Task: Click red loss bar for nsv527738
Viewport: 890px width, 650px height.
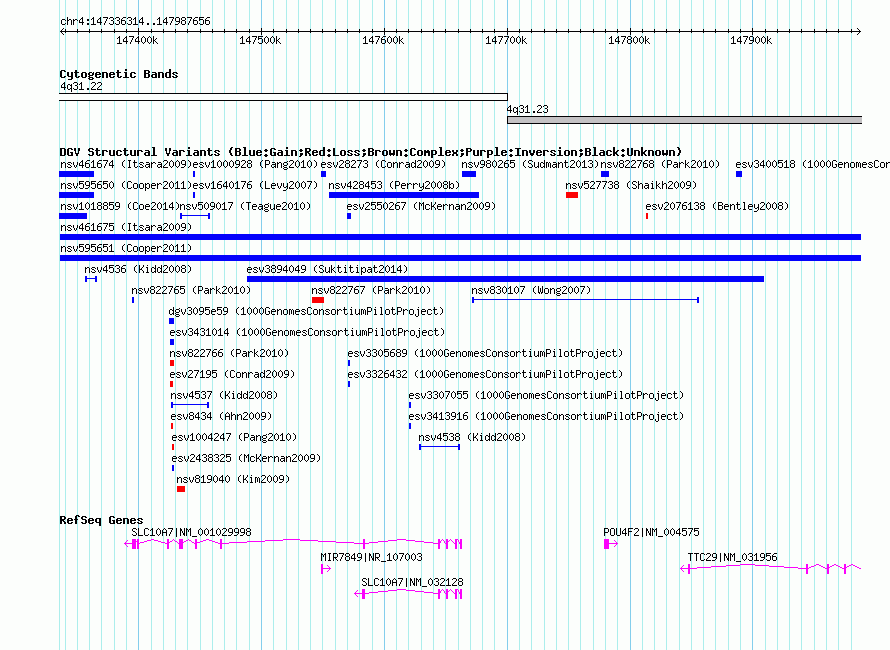Action: pyautogui.click(x=572, y=195)
